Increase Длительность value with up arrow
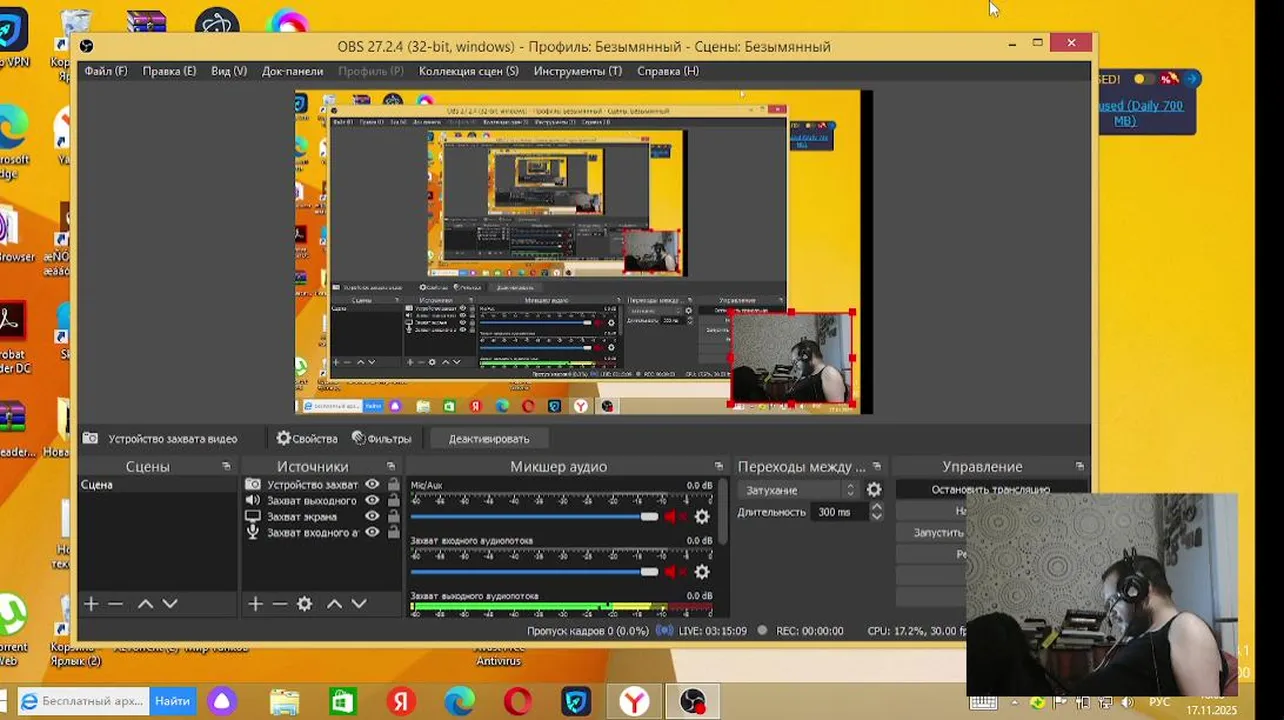The image size is (1284, 720). tap(876, 507)
